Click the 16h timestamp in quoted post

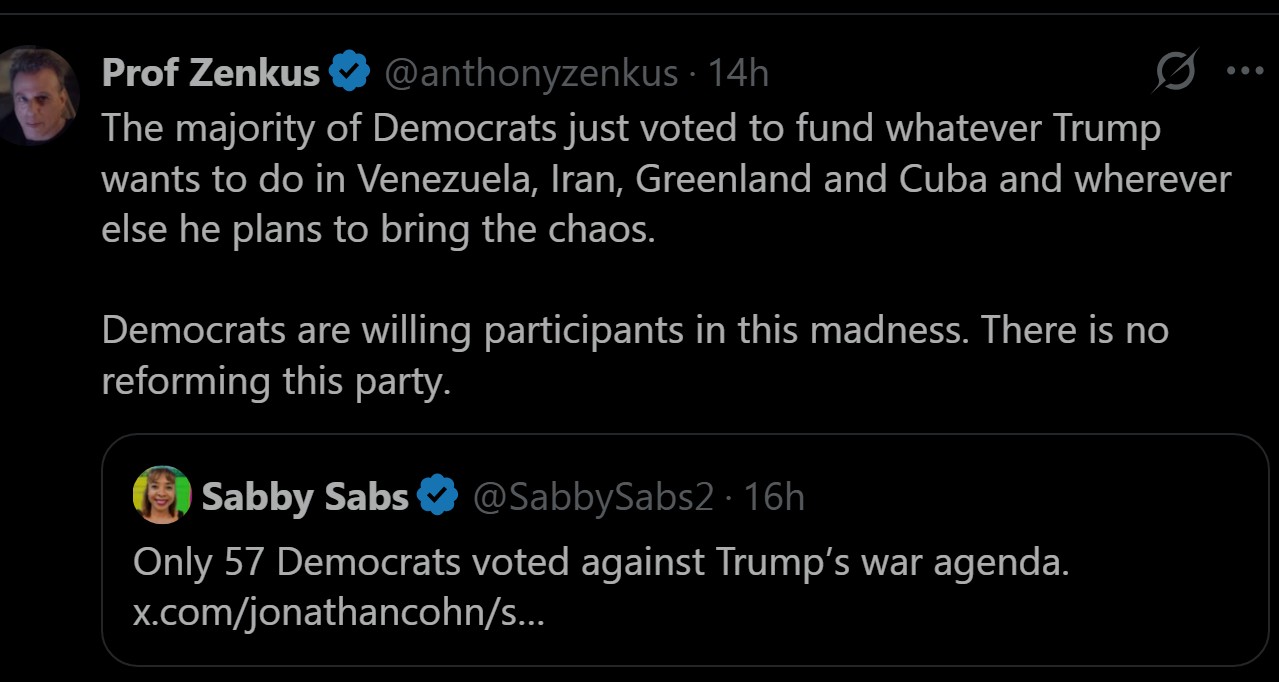coord(774,497)
